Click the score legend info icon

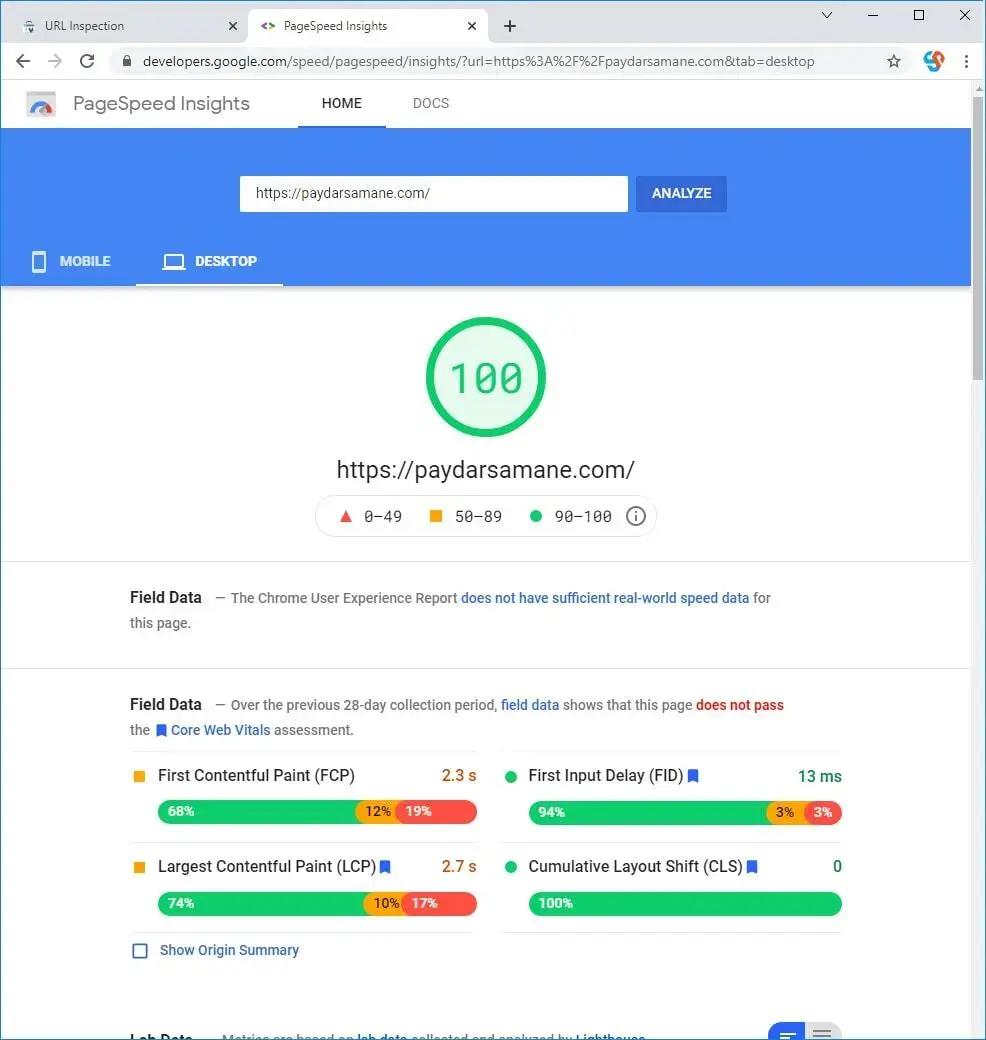(635, 516)
